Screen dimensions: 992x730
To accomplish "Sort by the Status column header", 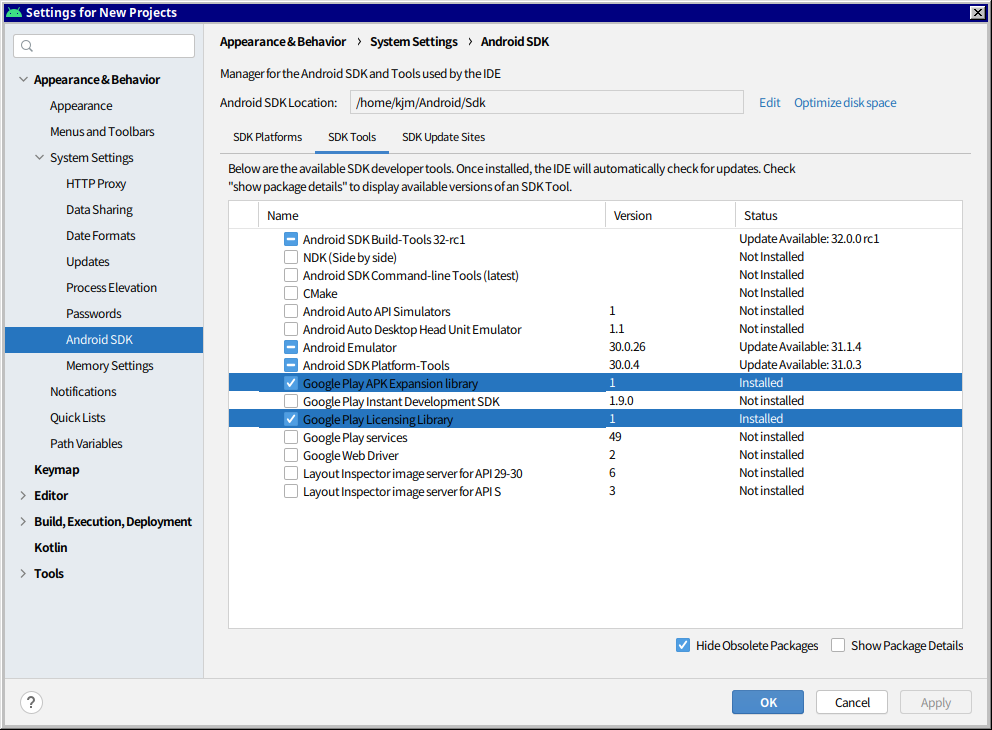I will [848, 216].
